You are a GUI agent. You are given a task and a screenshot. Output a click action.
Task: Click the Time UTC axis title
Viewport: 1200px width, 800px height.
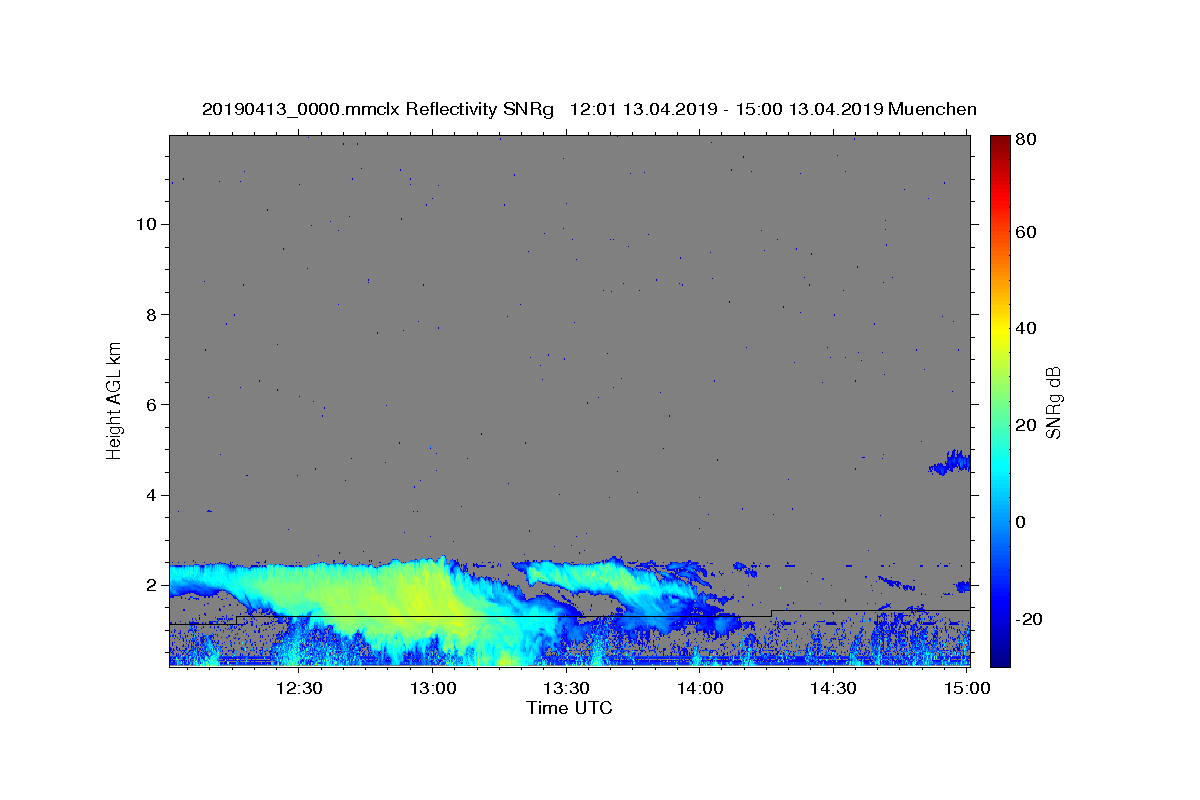(x=569, y=708)
